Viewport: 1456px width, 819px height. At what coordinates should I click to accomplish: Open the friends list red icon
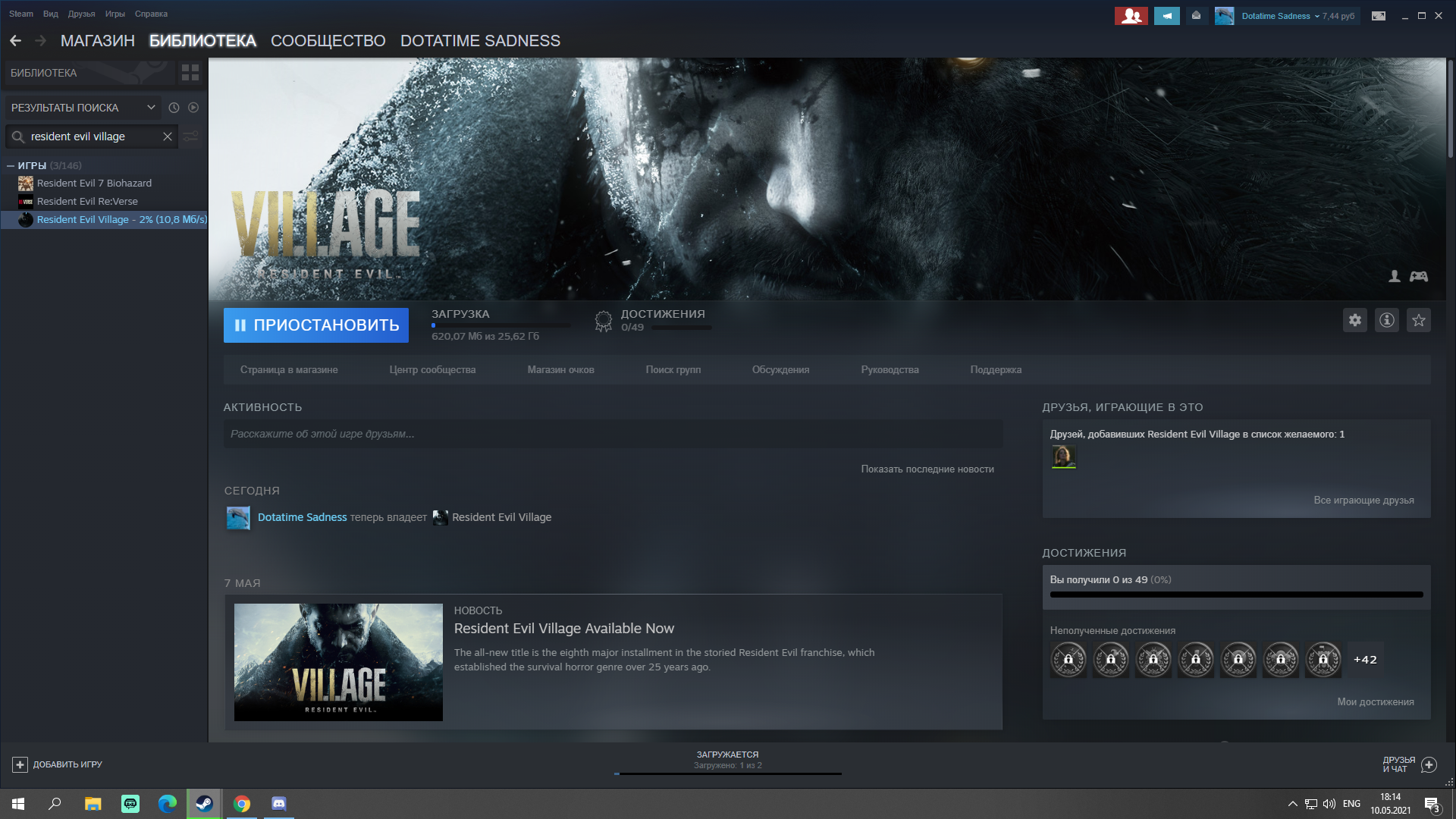tap(1131, 16)
